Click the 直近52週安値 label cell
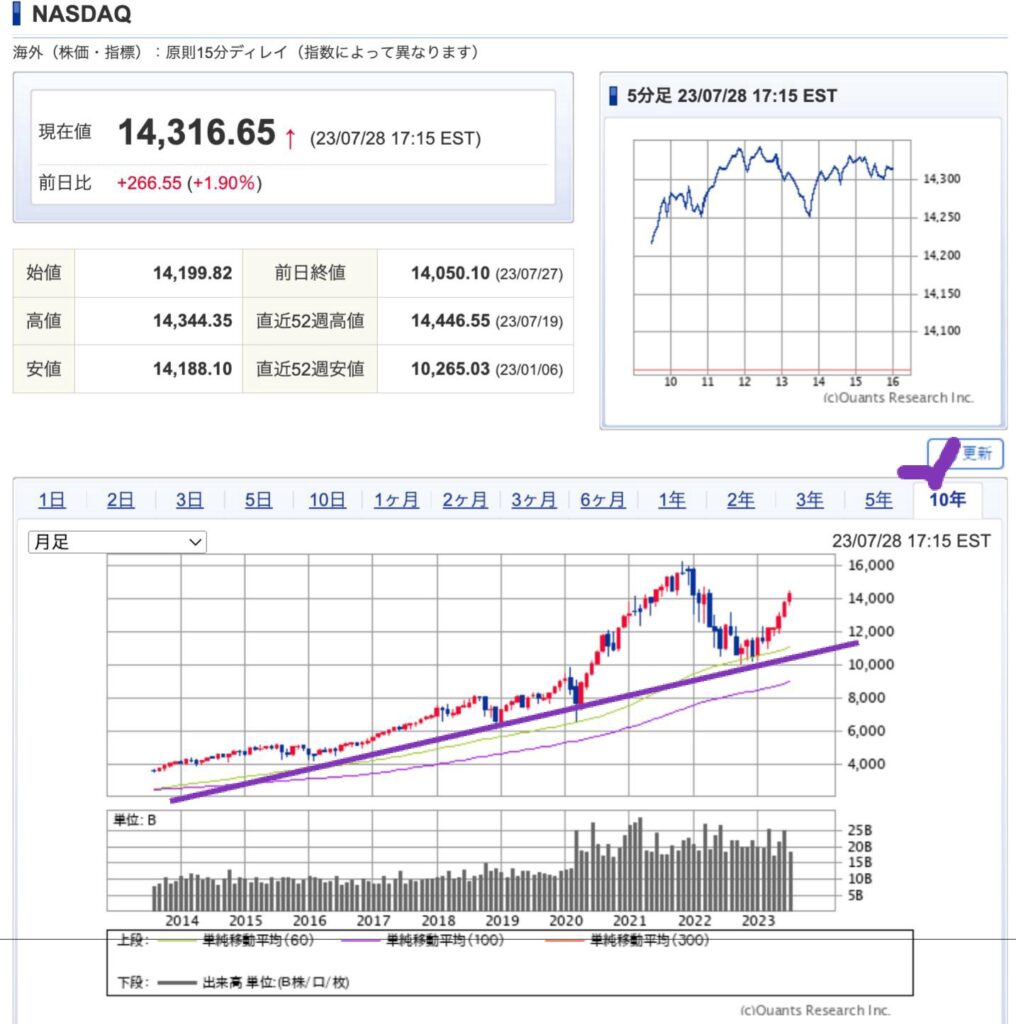The height and width of the screenshot is (1024, 1016). pyautogui.click(x=310, y=369)
